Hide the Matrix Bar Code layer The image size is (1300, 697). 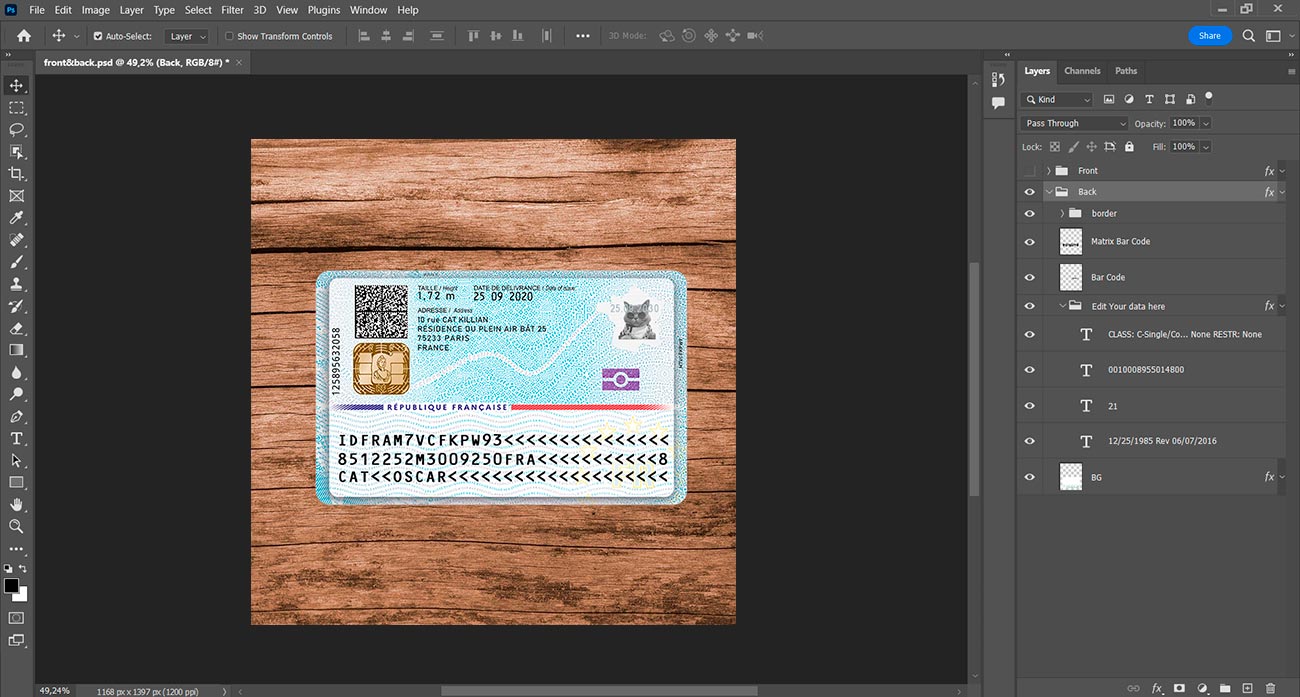1030,241
